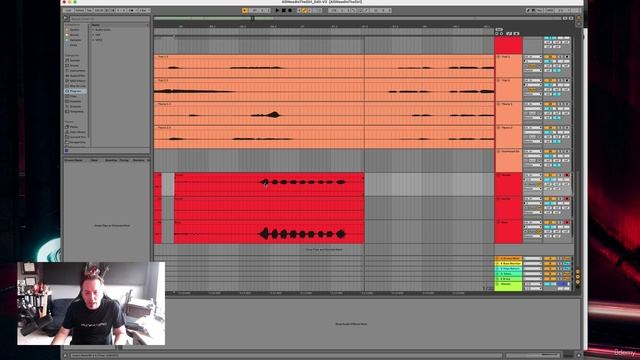Fold the second orange track
This screenshot has width=640, height=360.
[x=498, y=81]
